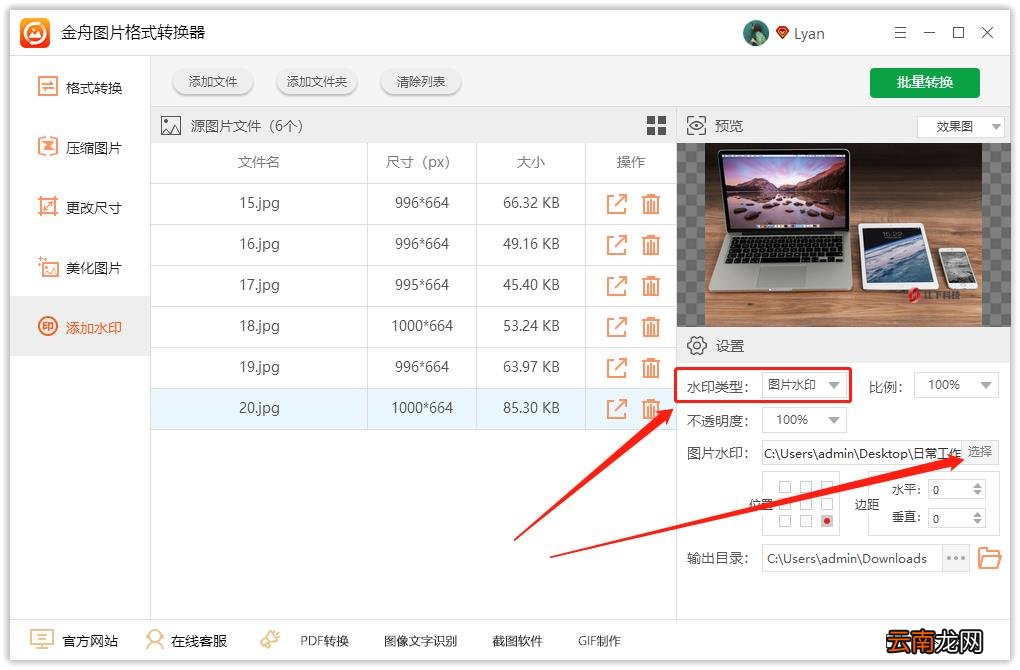Select the 20.jpg file row
The image size is (1020, 670).
coord(413,409)
